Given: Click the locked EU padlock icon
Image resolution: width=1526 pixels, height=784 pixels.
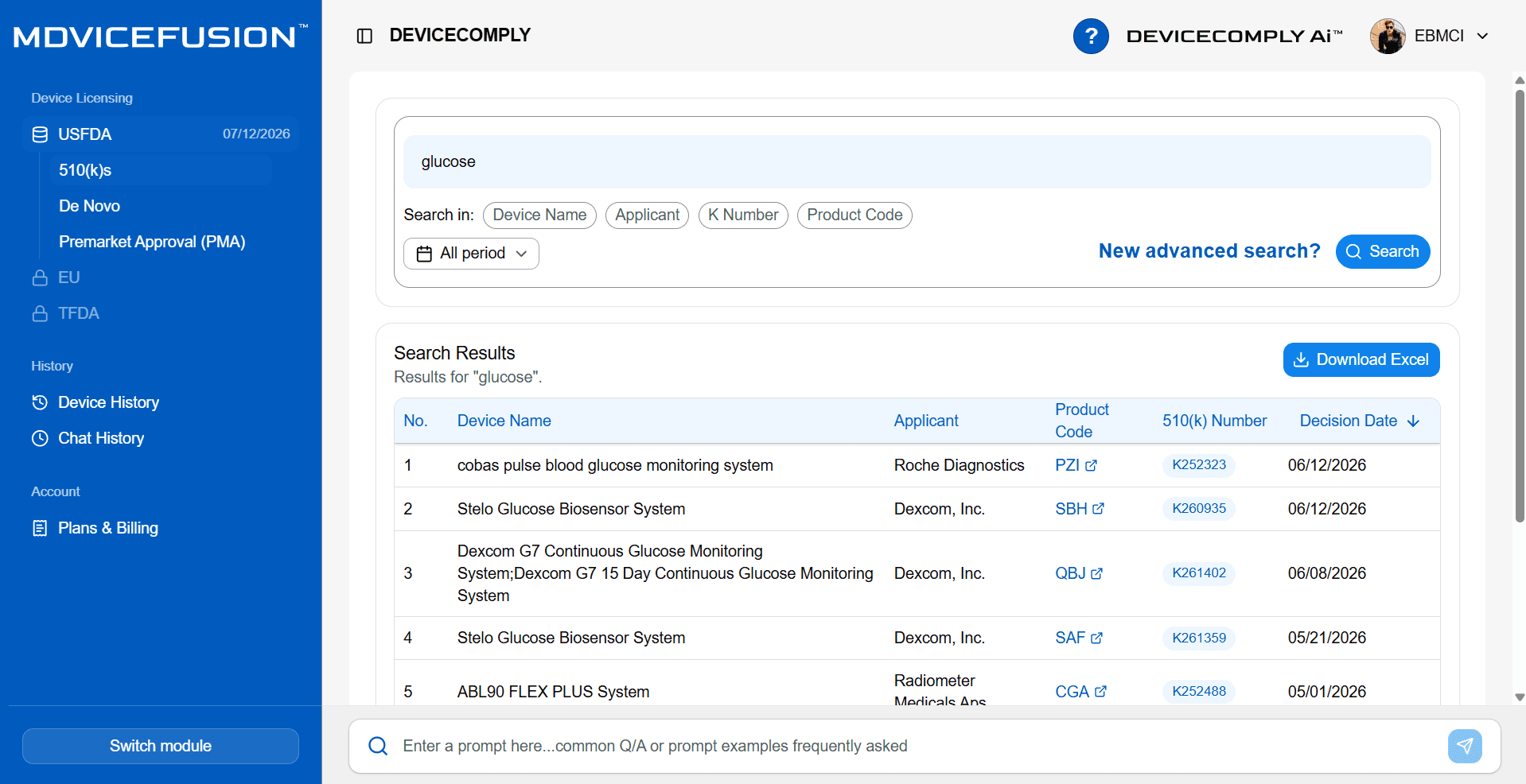Looking at the screenshot, I should (40, 278).
